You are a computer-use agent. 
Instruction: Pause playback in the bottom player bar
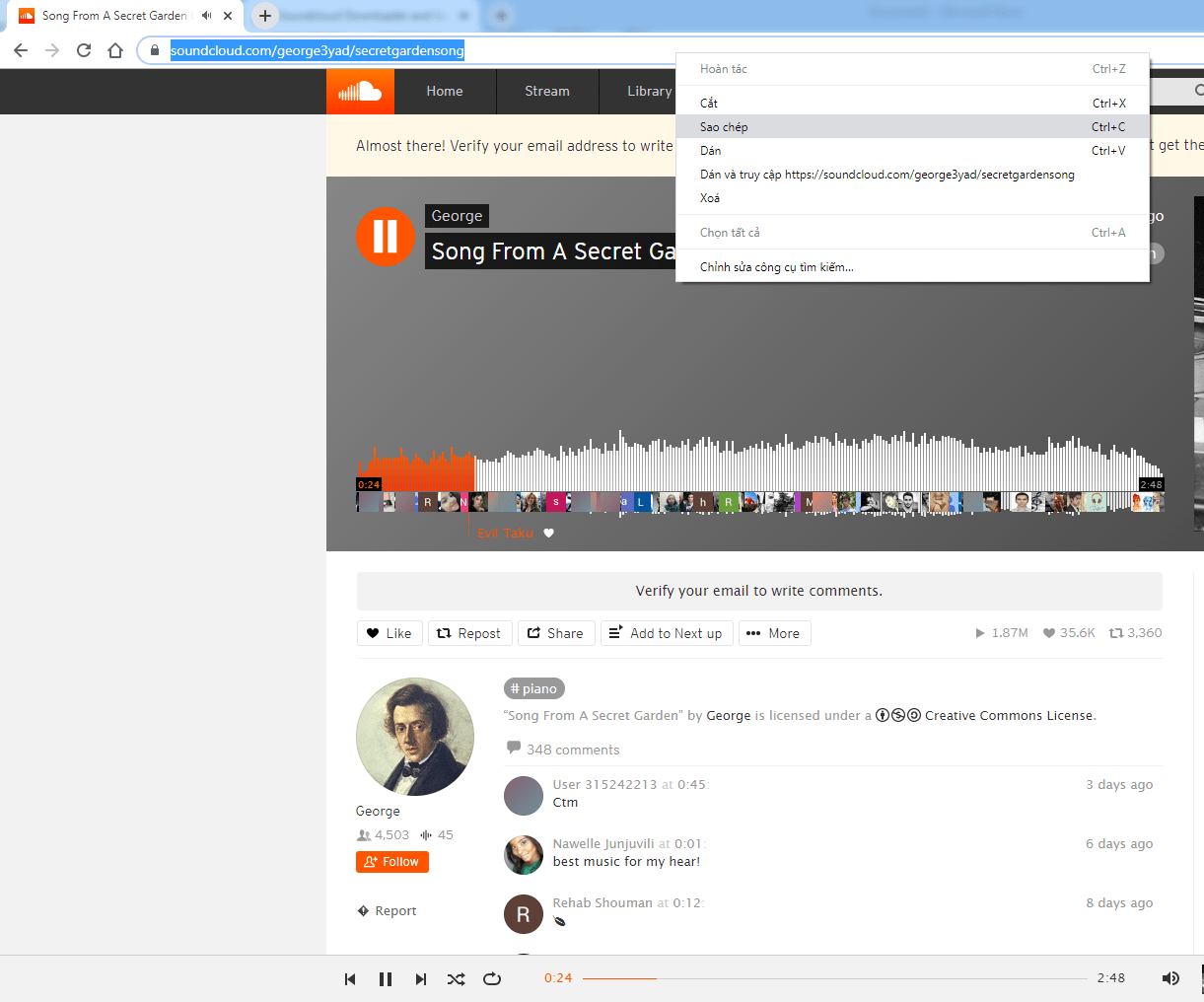pos(386,978)
